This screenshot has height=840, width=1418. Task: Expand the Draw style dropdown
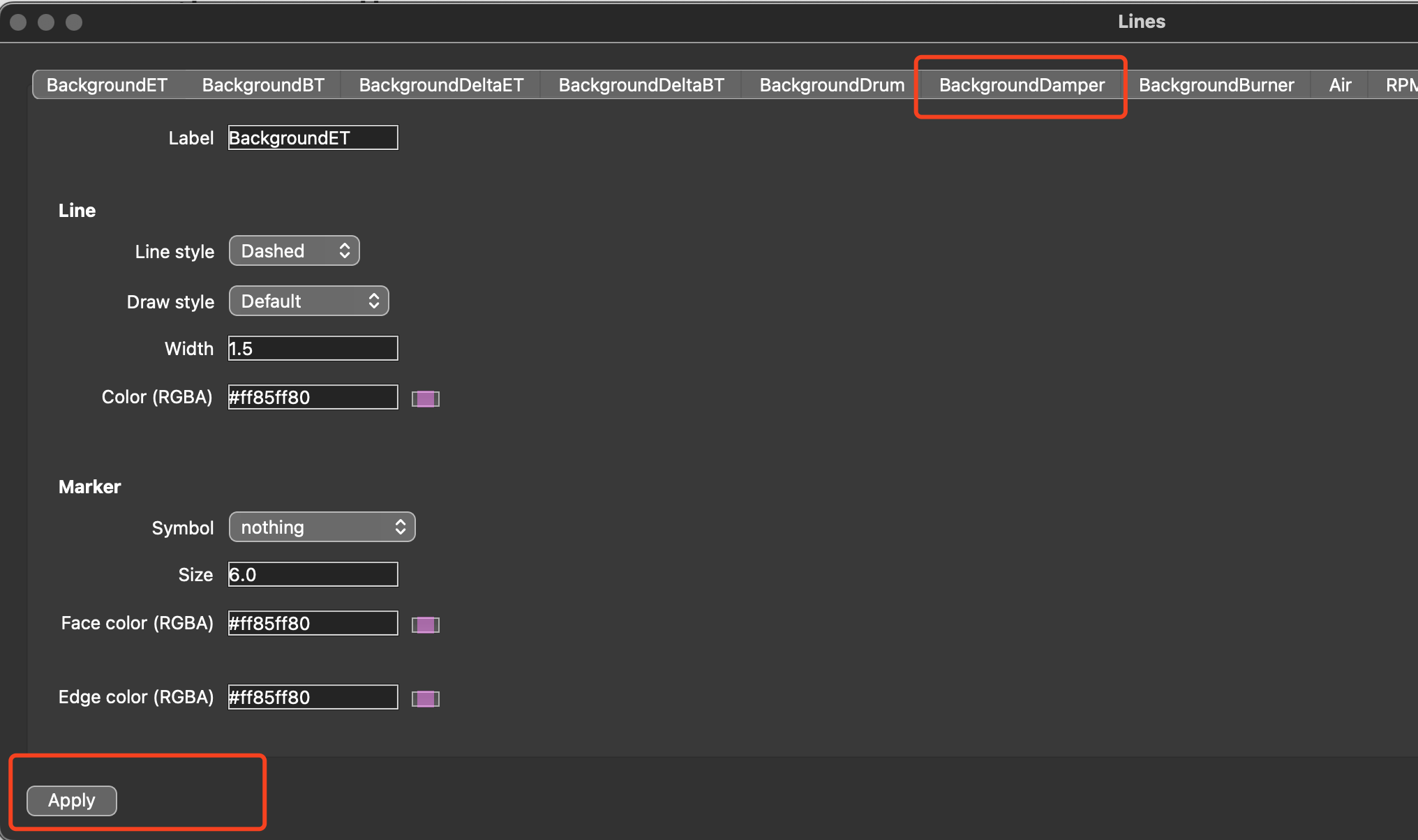(x=308, y=301)
